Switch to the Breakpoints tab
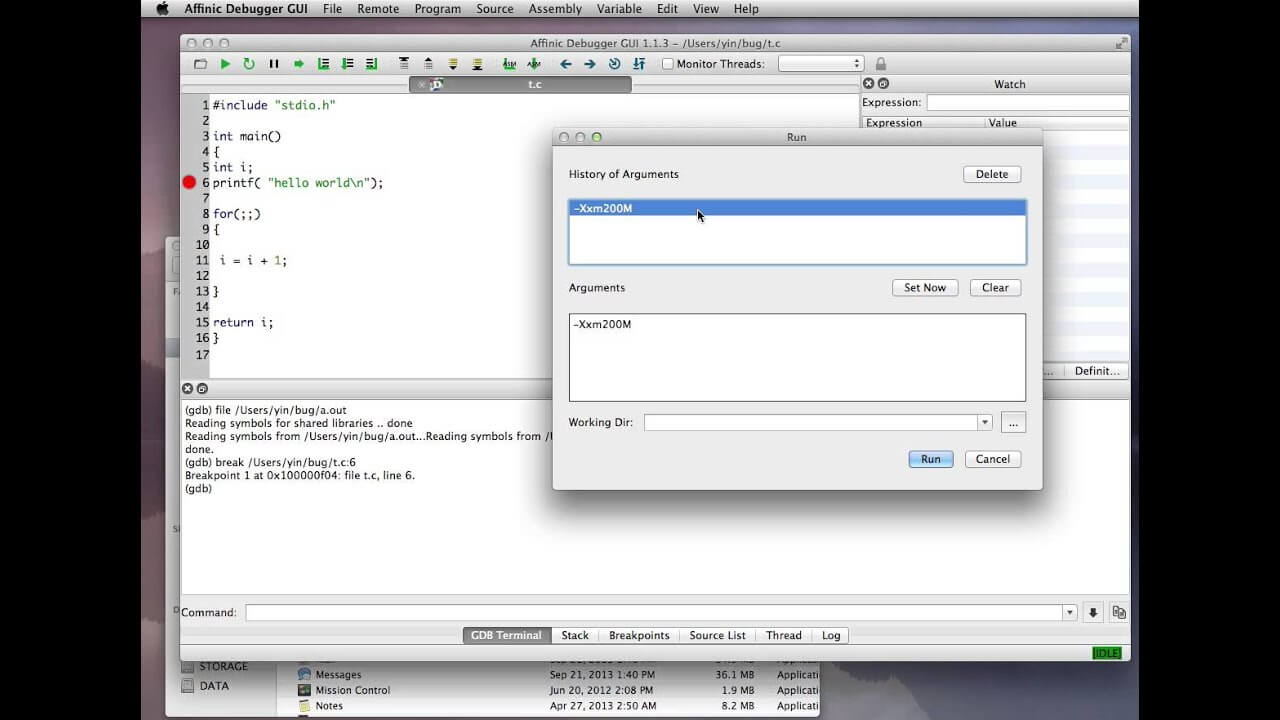1280x720 pixels. click(x=638, y=635)
